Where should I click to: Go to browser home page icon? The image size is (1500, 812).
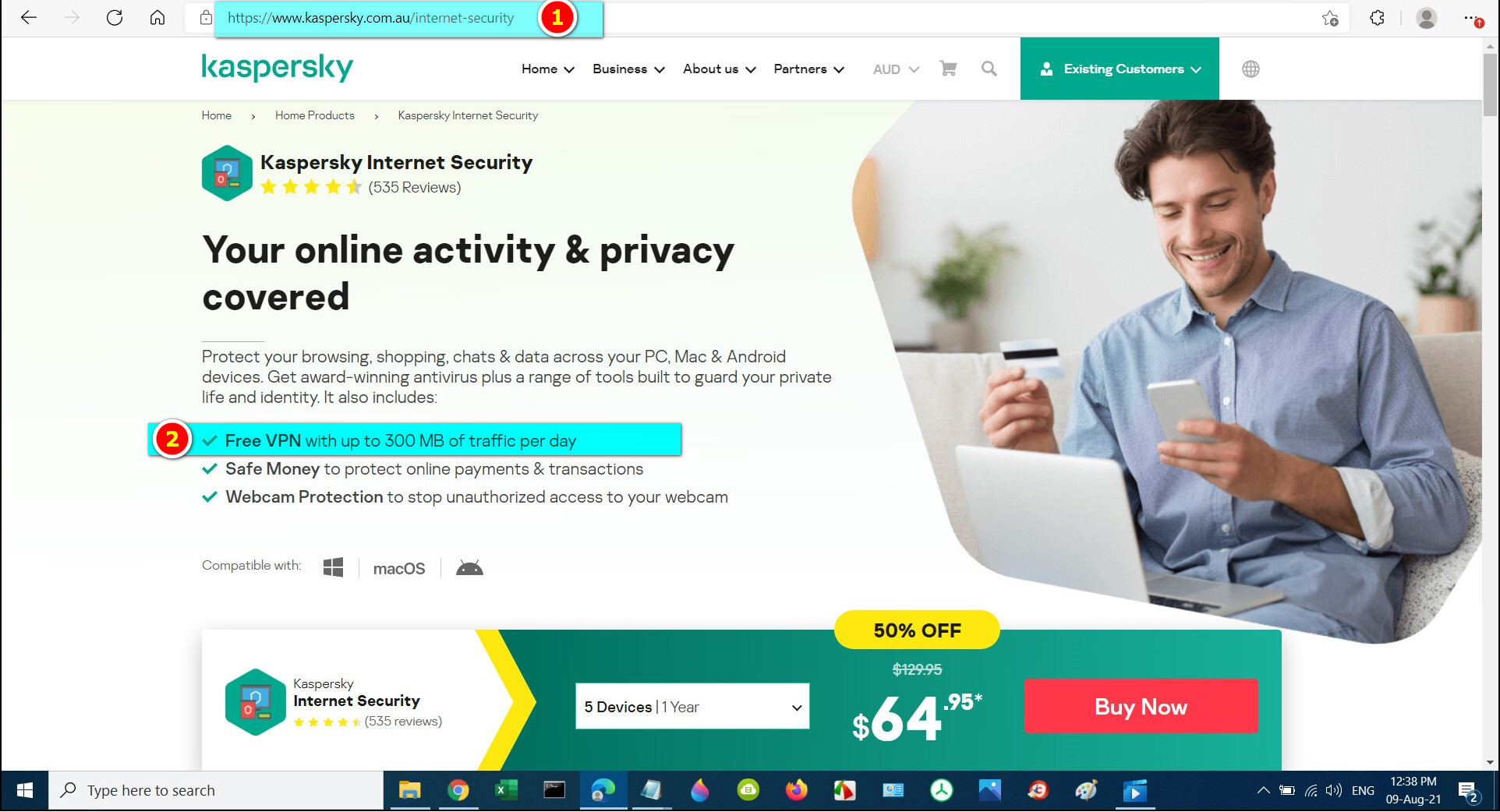(x=157, y=18)
